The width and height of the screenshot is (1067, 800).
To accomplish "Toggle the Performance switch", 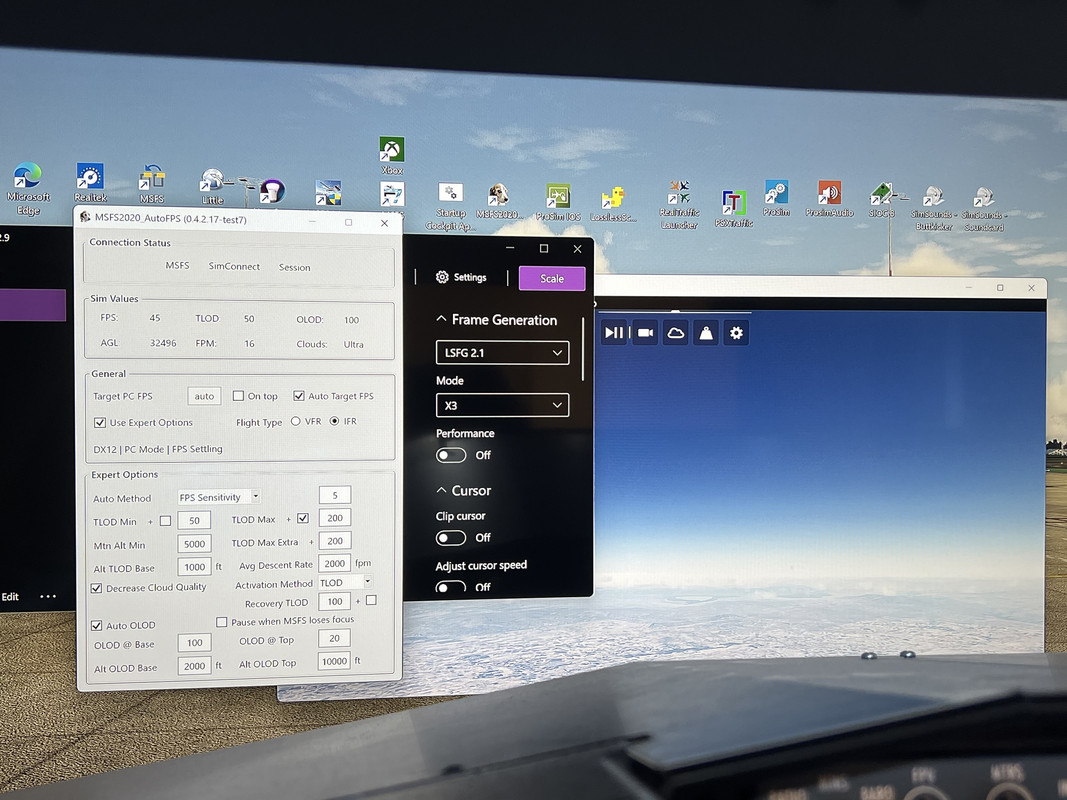I will pos(451,454).
